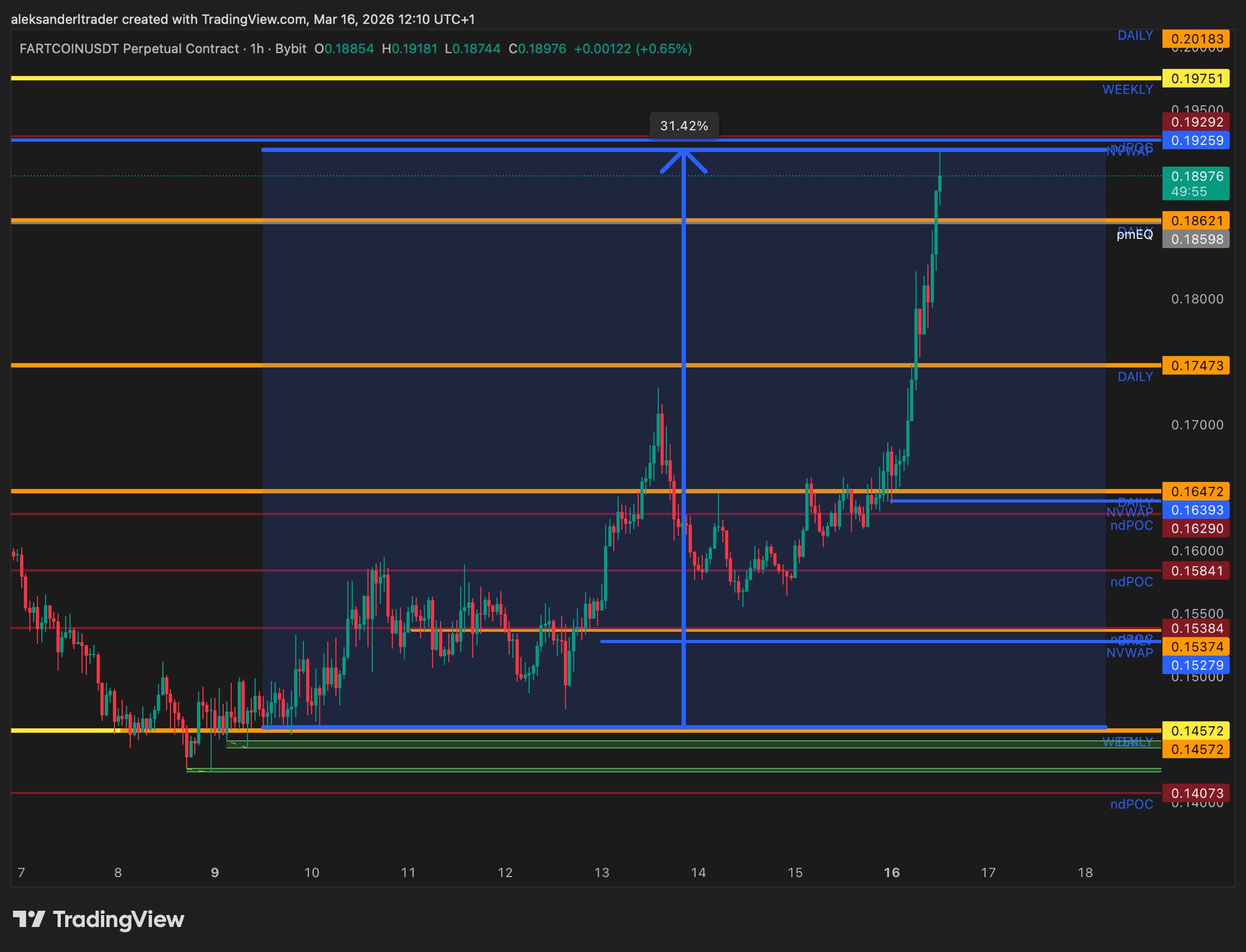Select the yellow 0.19751 weekly price label

(1196, 78)
